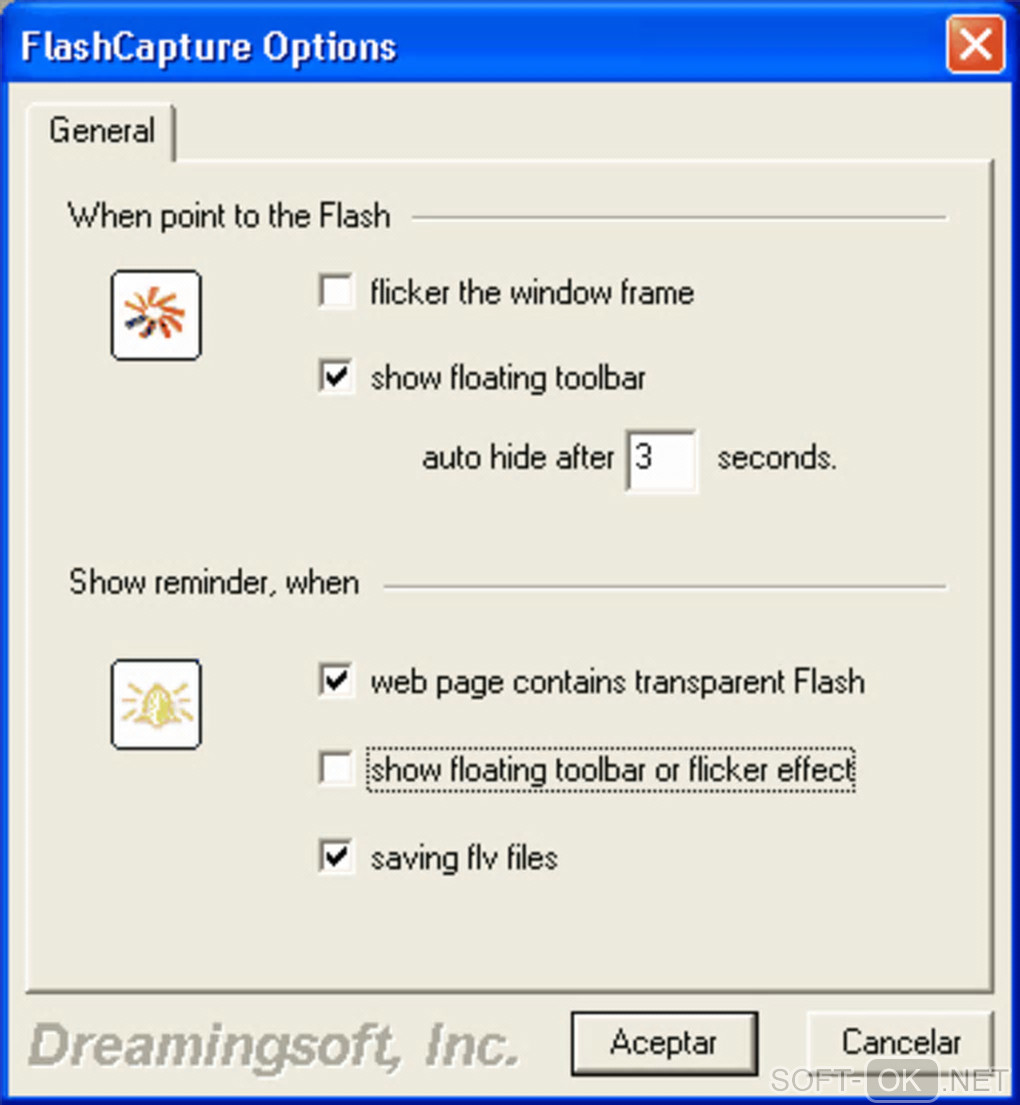Click the Cancelar button
This screenshot has height=1105, width=1020.
(x=900, y=1043)
